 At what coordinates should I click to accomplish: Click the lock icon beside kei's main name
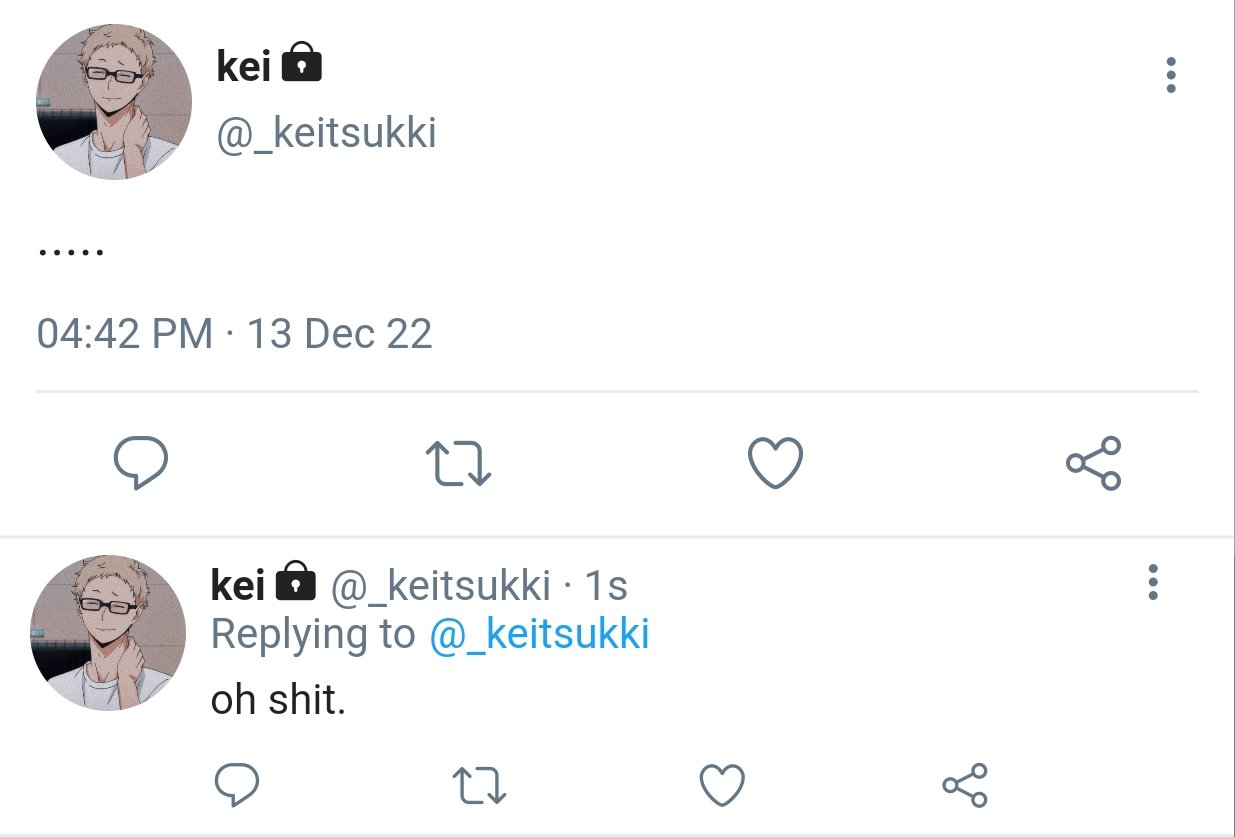coord(301,65)
